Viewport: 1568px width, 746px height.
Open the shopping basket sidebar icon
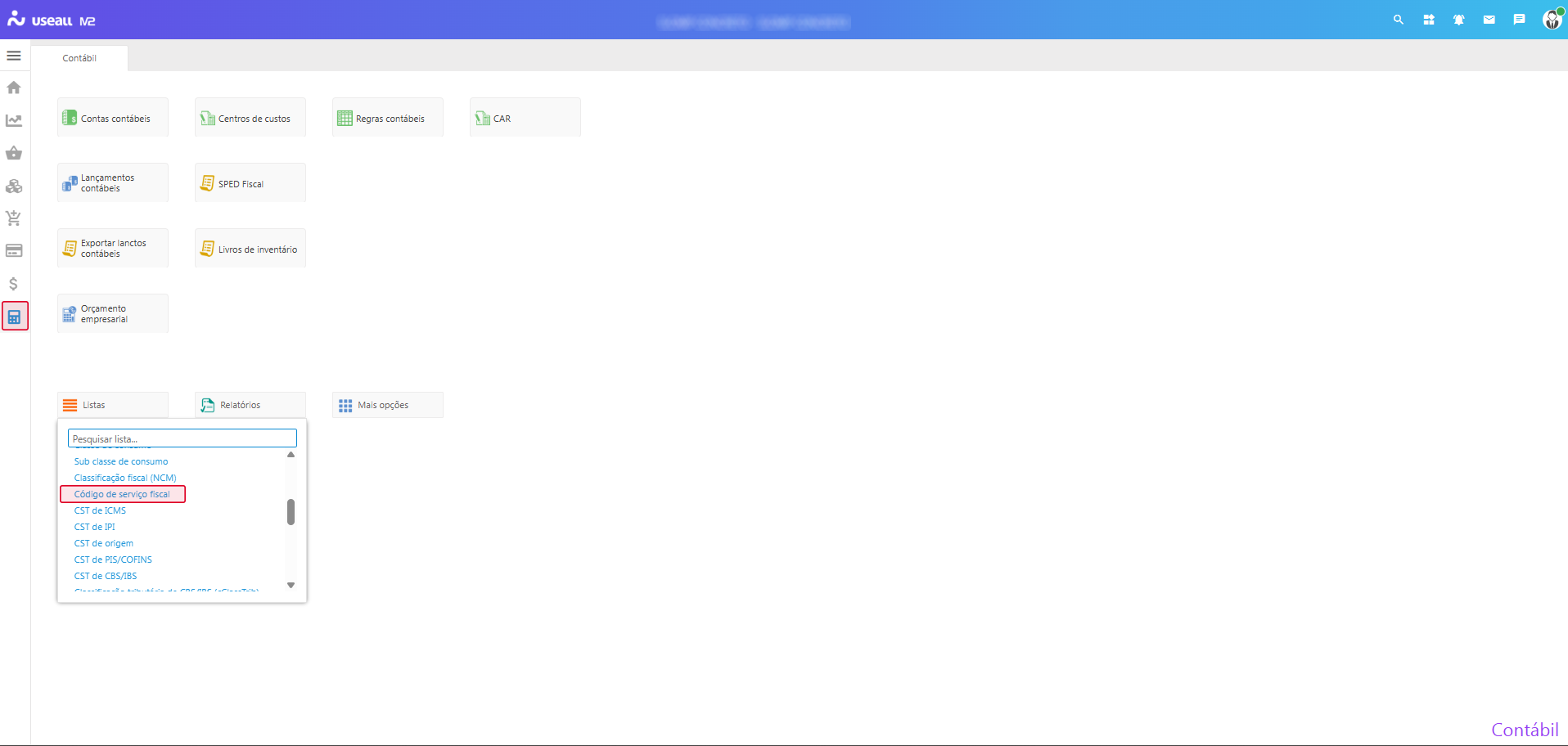pyautogui.click(x=14, y=153)
